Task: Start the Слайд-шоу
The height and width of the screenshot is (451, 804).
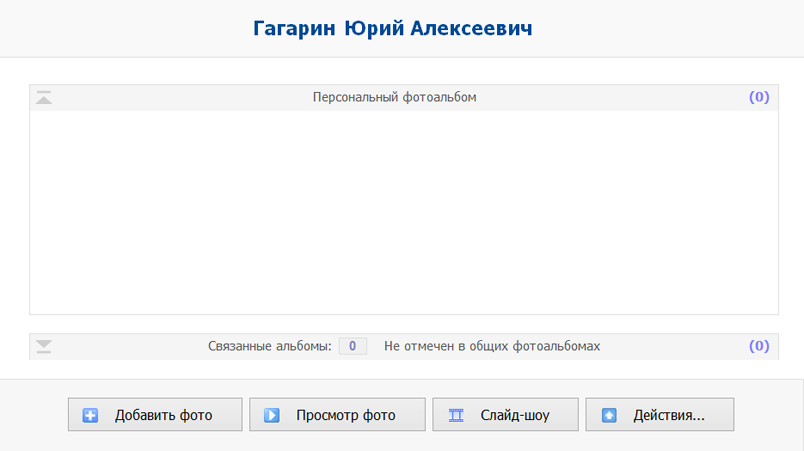Action: (x=505, y=415)
